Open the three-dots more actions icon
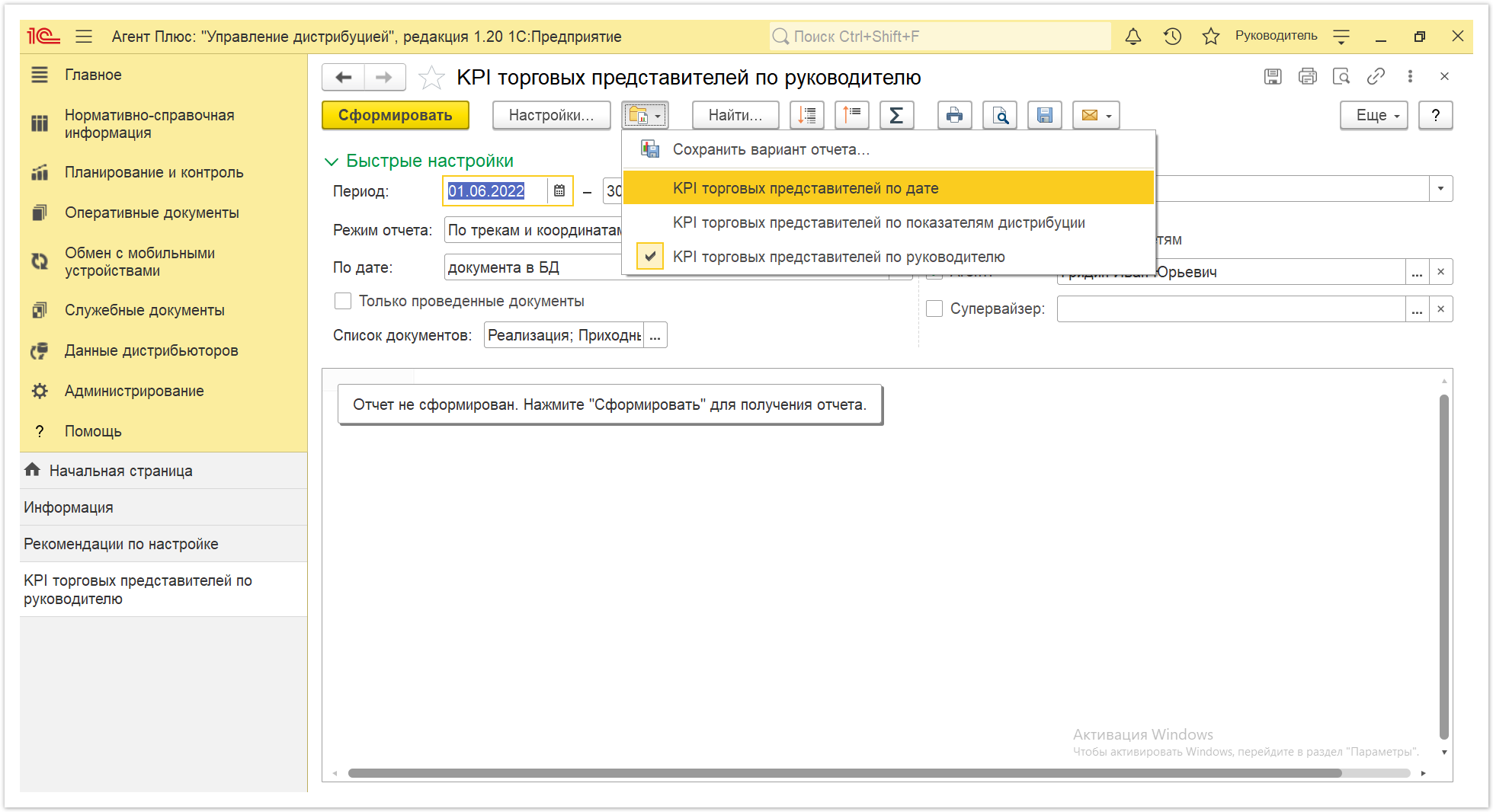 [x=1410, y=76]
